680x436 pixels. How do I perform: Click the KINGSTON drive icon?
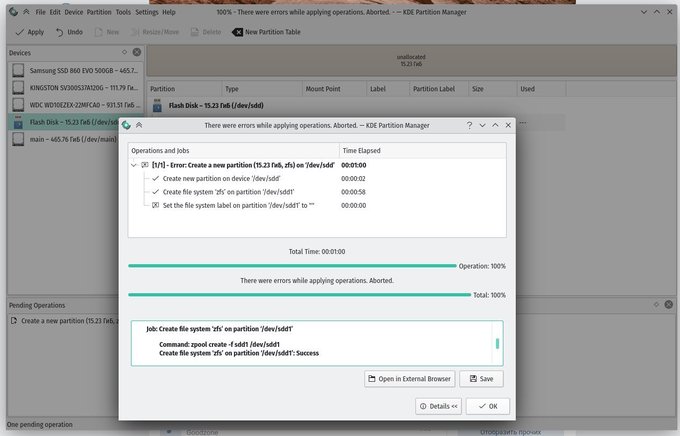coord(18,88)
